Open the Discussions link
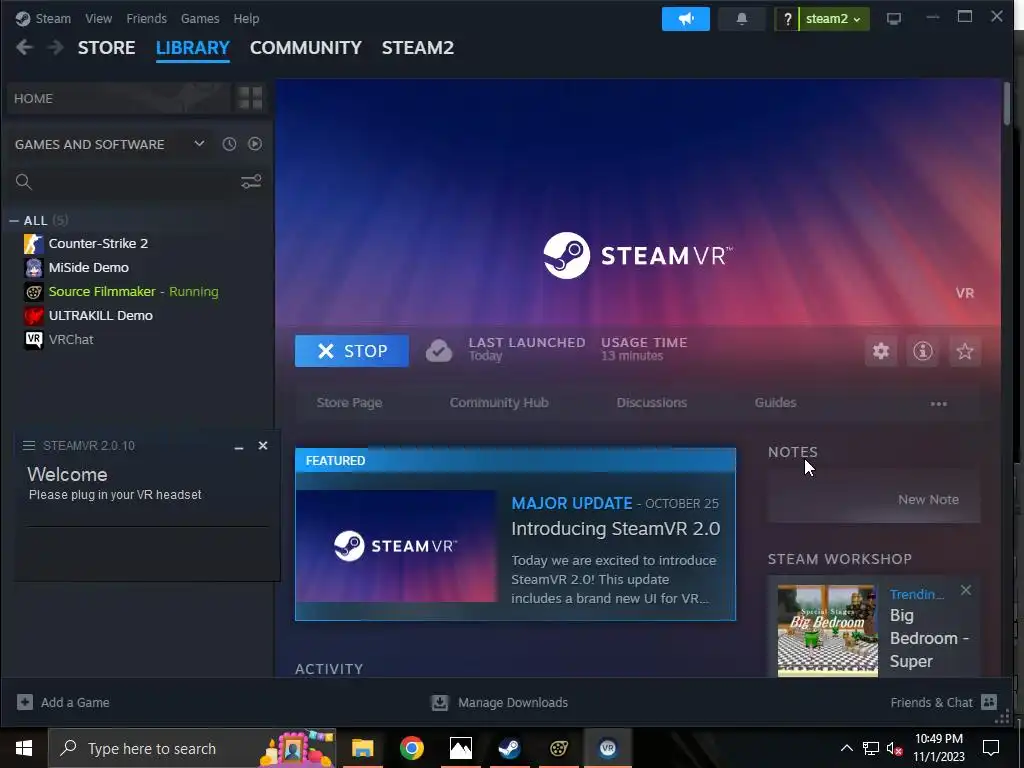This screenshot has width=1024, height=768. 652,403
